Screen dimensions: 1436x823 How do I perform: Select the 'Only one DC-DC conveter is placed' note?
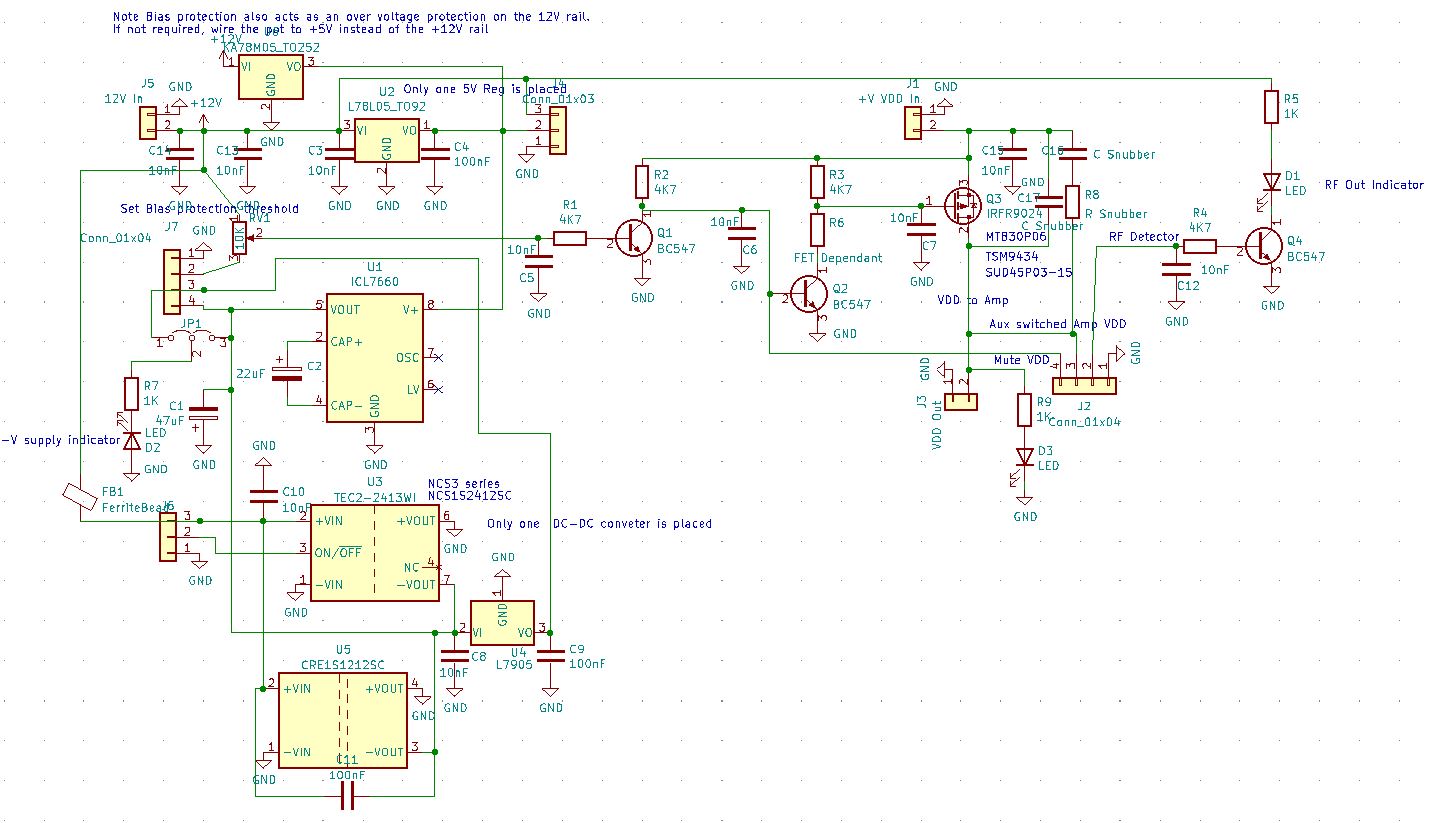point(599,524)
